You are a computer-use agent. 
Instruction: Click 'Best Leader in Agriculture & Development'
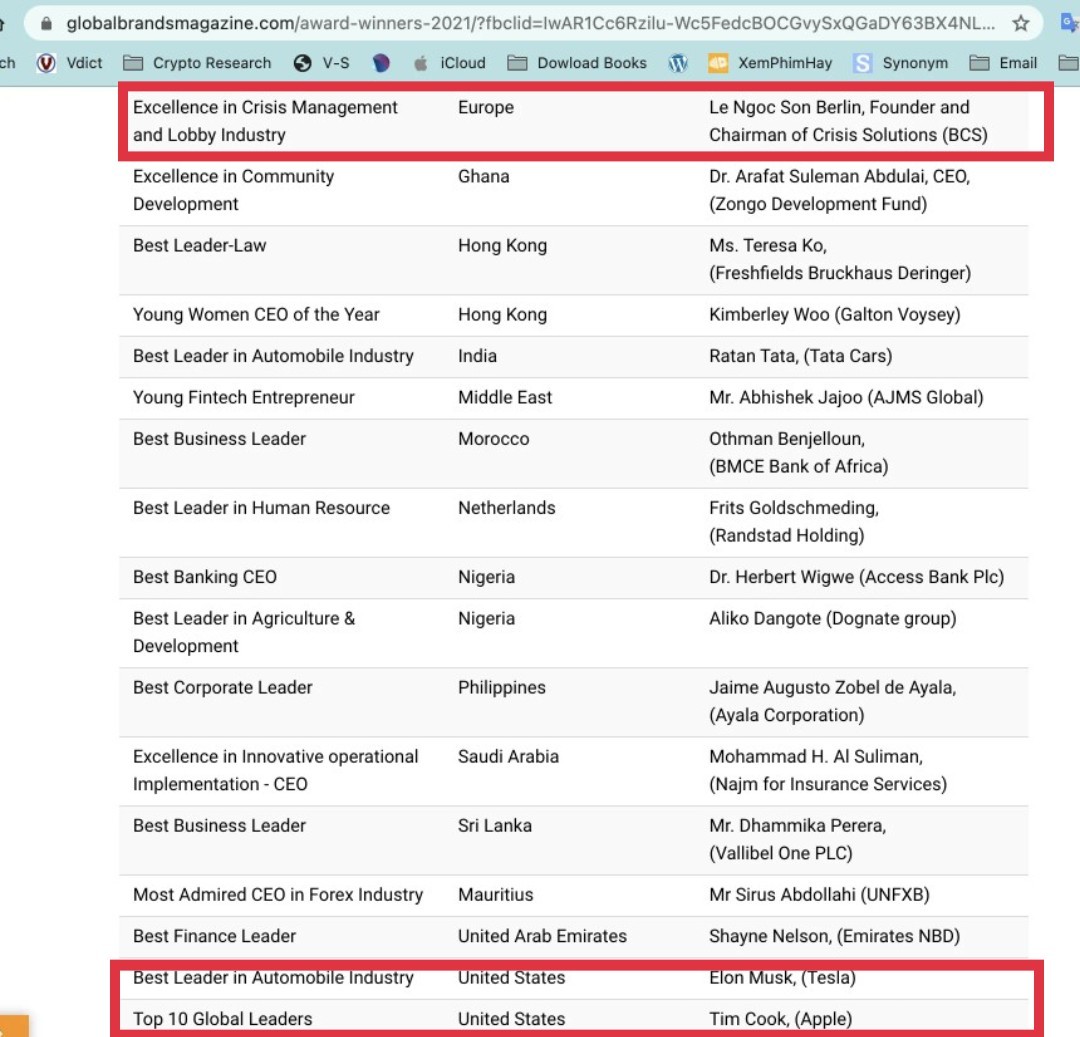(x=244, y=632)
